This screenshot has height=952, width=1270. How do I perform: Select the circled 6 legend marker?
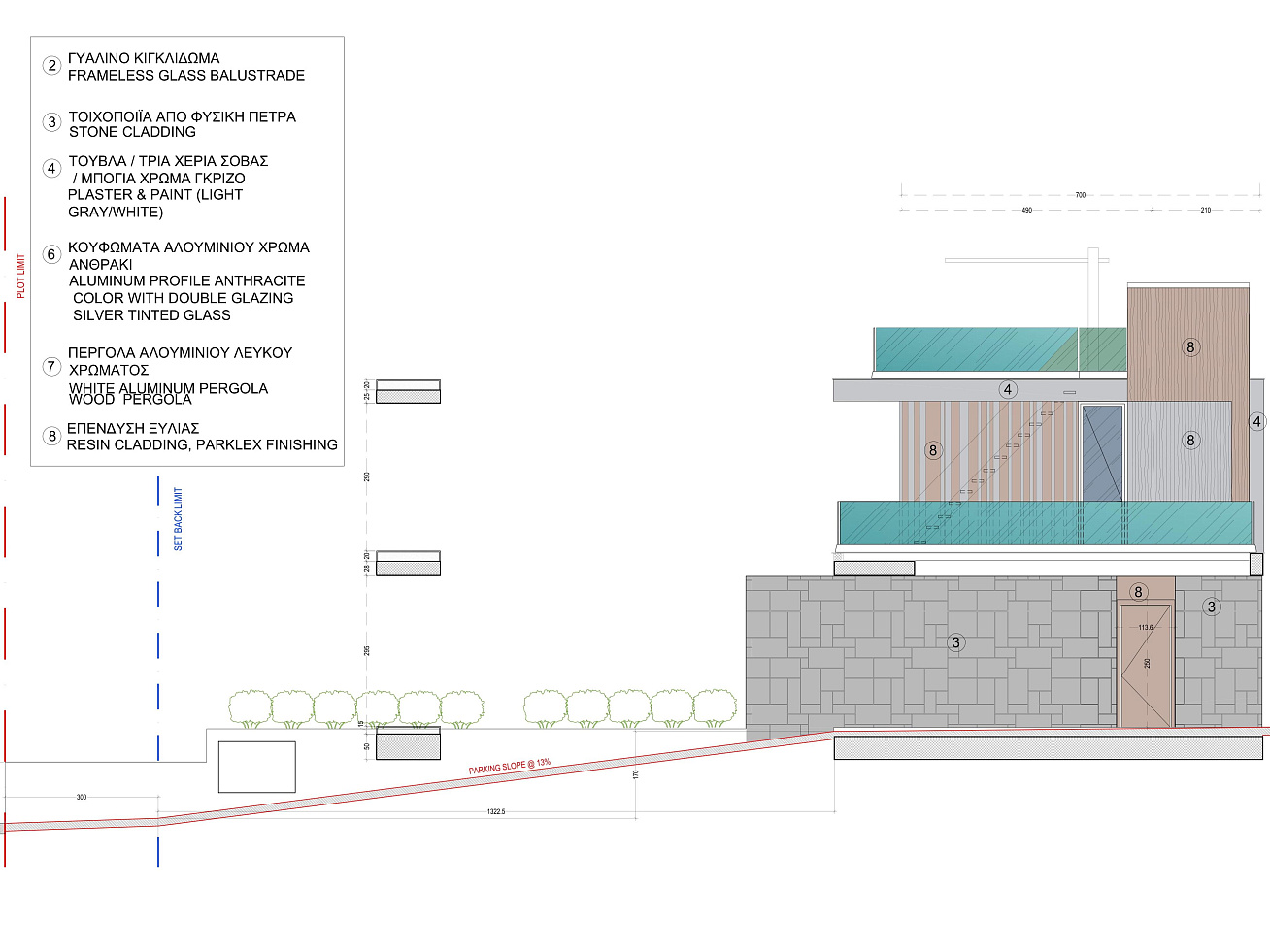(51, 254)
